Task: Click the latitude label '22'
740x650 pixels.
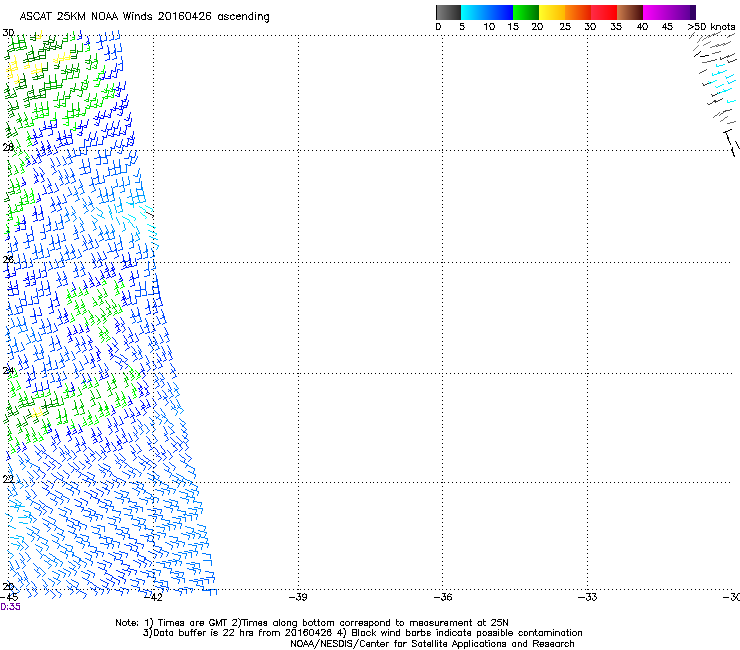Action: 8,479
